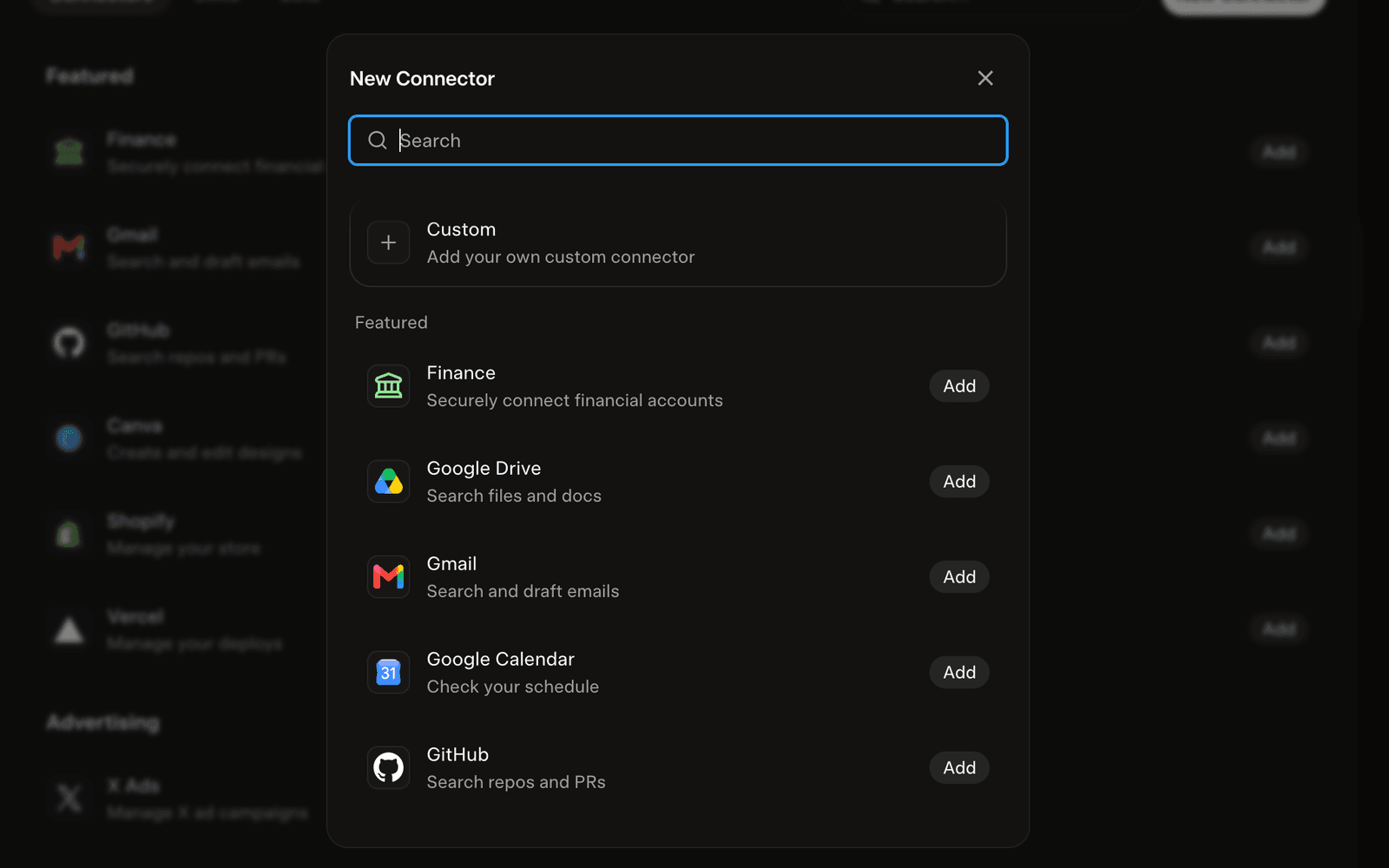Viewport: 1389px width, 868px height.
Task: Focus the Search input field
Action: (678, 141)
